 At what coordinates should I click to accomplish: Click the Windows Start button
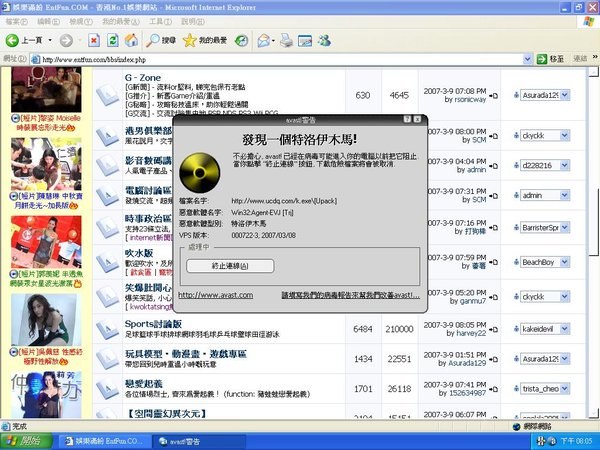pyautogui.click(x=26, y=441)
